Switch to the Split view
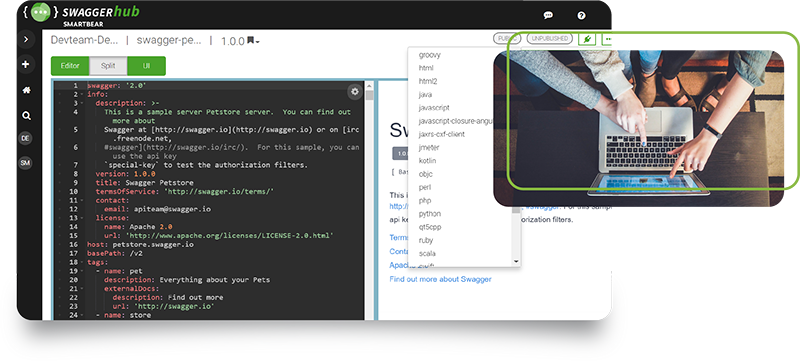Screen dimensions: 800x361 coord(108,66)
